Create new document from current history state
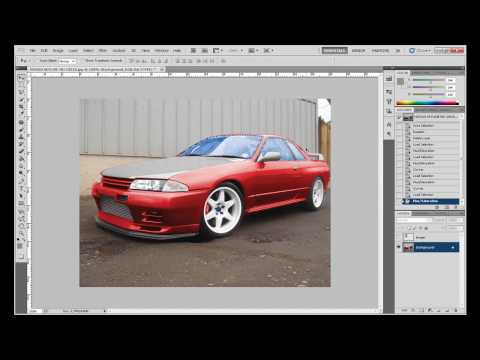The height and width of the screenshot is (360, 480). pos(437,207)
